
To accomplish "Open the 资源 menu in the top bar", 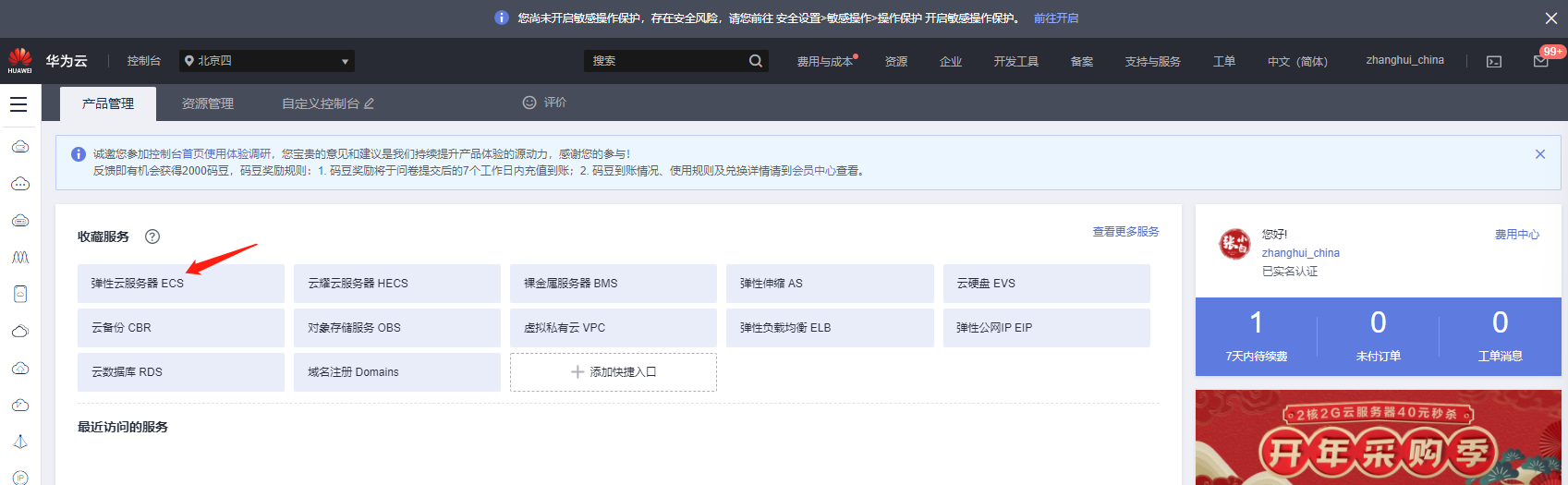I will pos(896,62).
